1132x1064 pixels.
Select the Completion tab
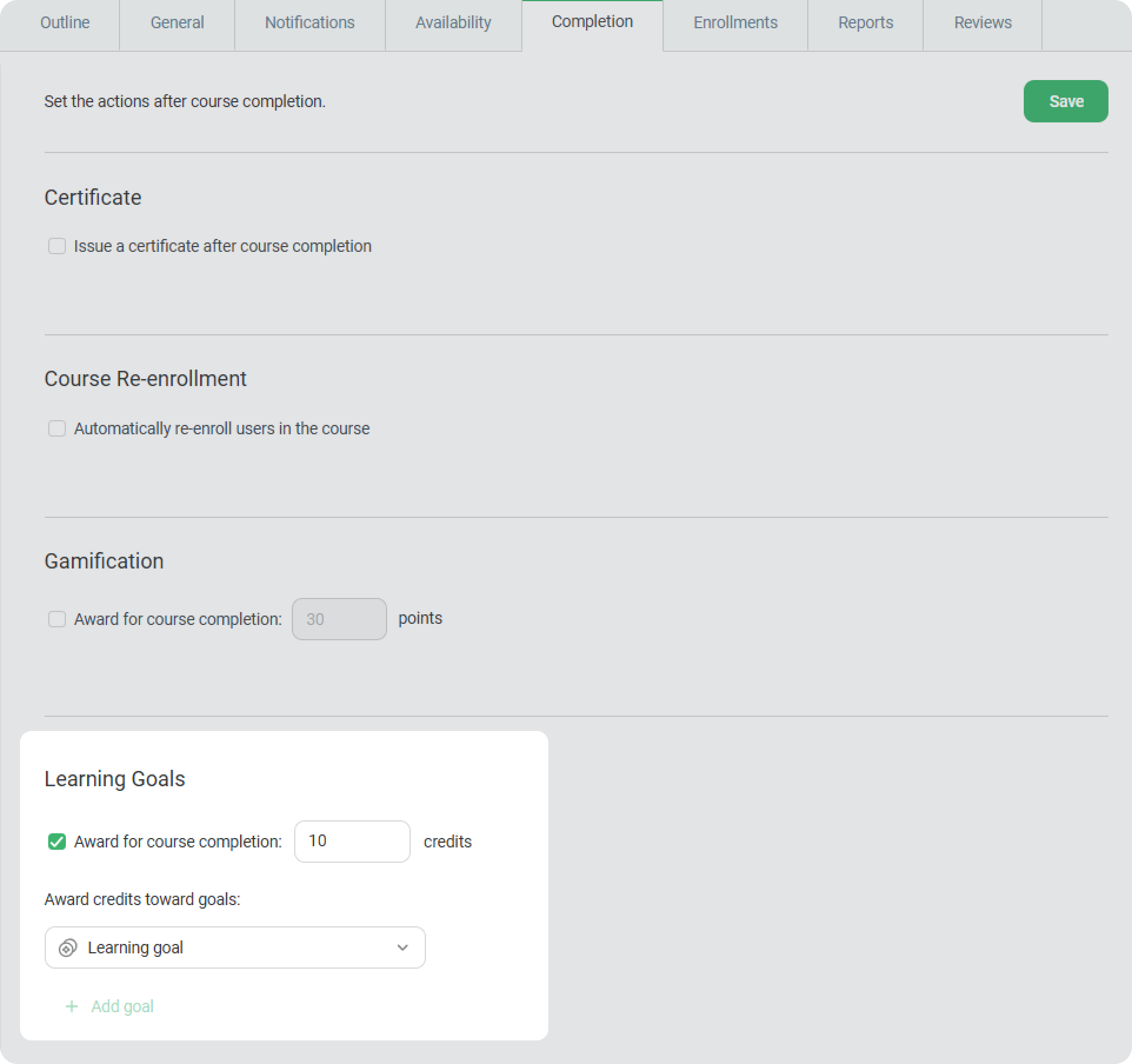592,22
